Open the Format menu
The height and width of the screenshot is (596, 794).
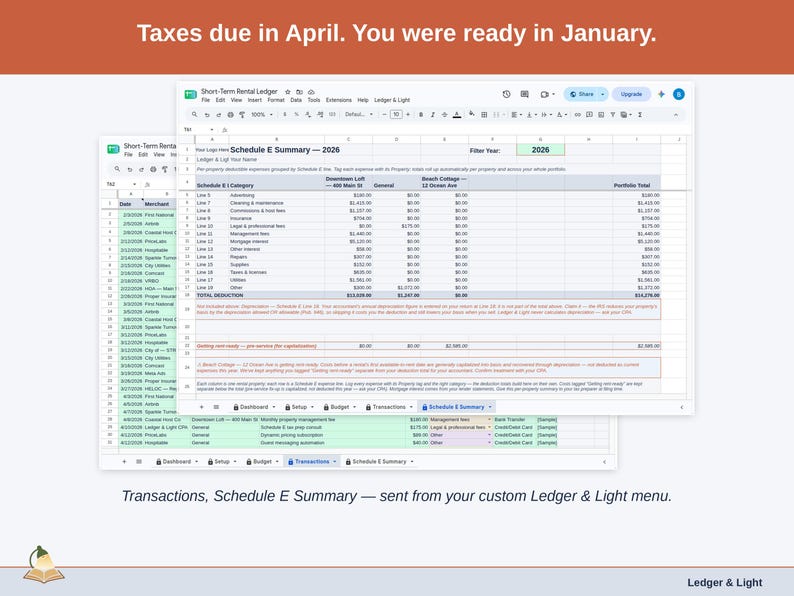276,100
